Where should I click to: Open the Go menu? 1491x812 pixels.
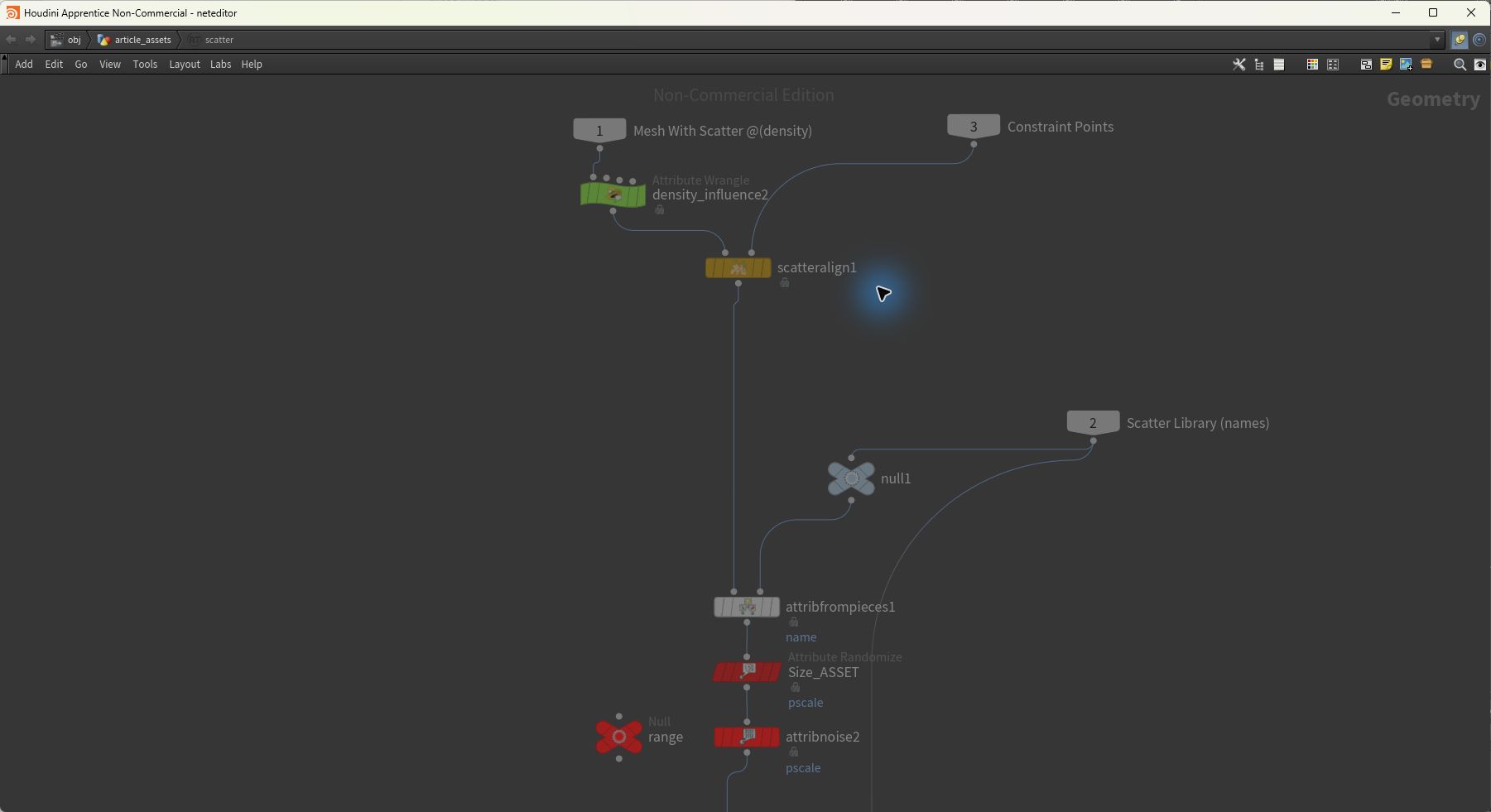(81, 65)
